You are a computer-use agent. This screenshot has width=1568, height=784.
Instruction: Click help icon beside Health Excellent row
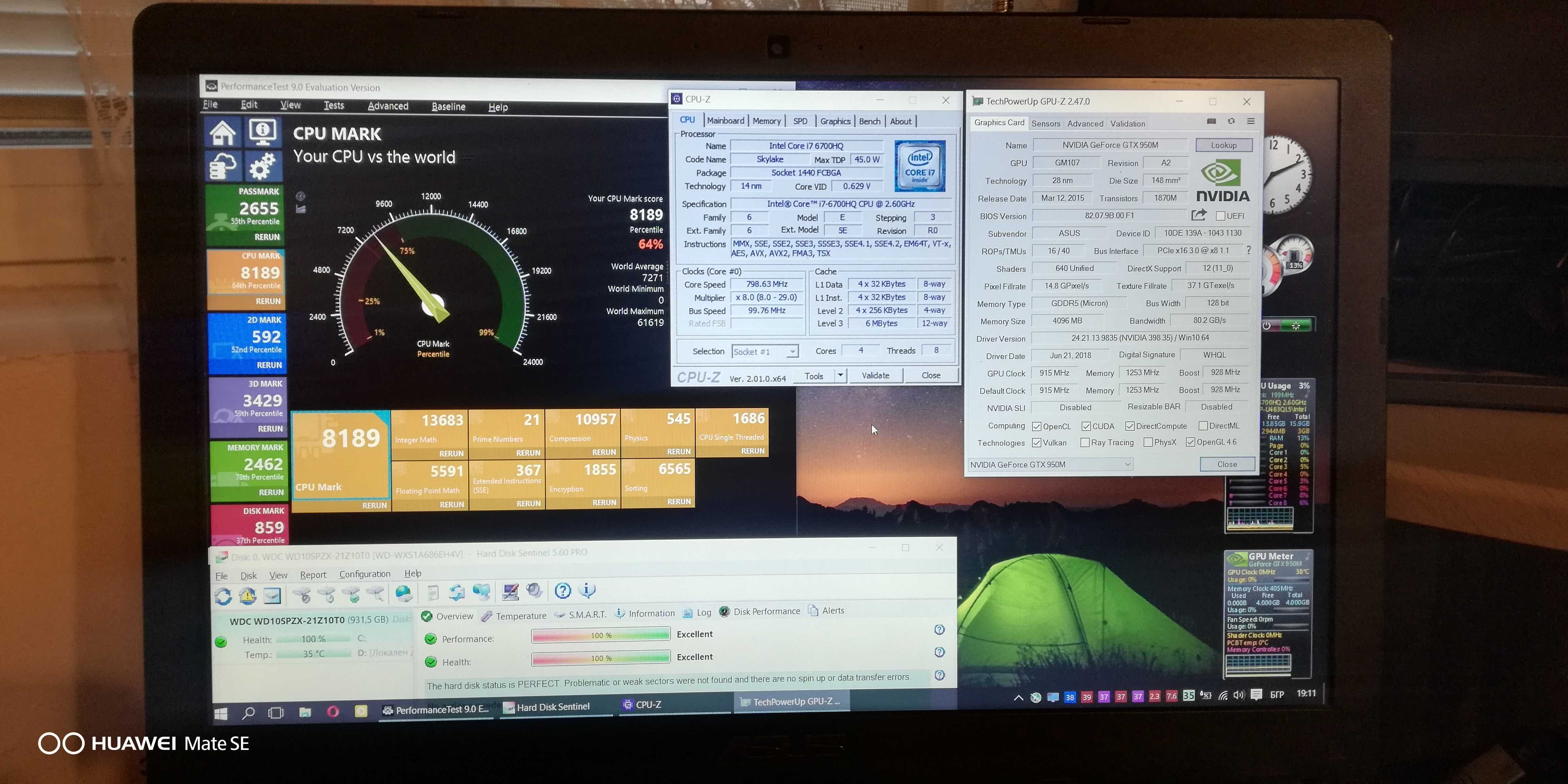[940, 653]
